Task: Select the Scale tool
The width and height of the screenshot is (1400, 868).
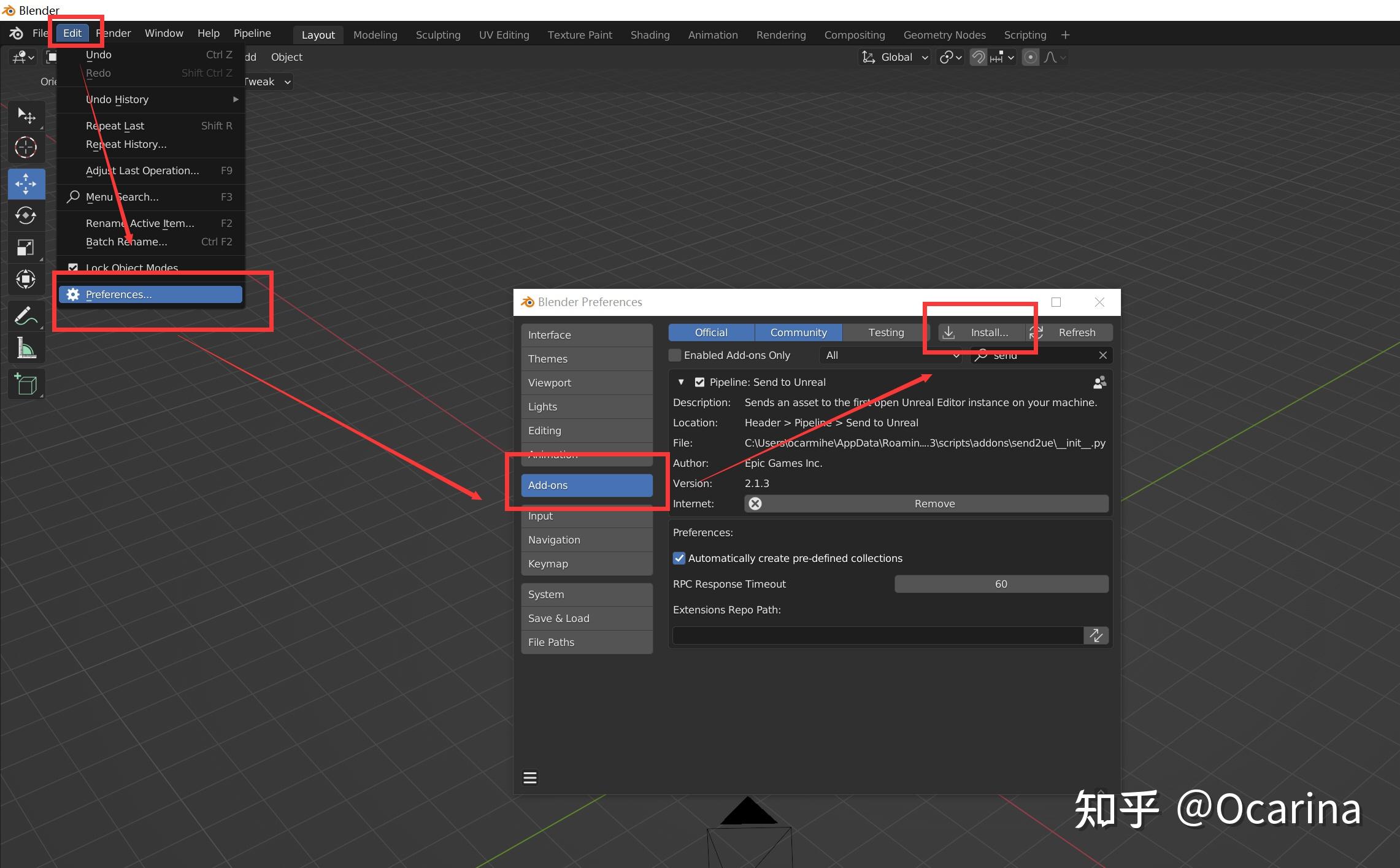Action: click(26, 247)
